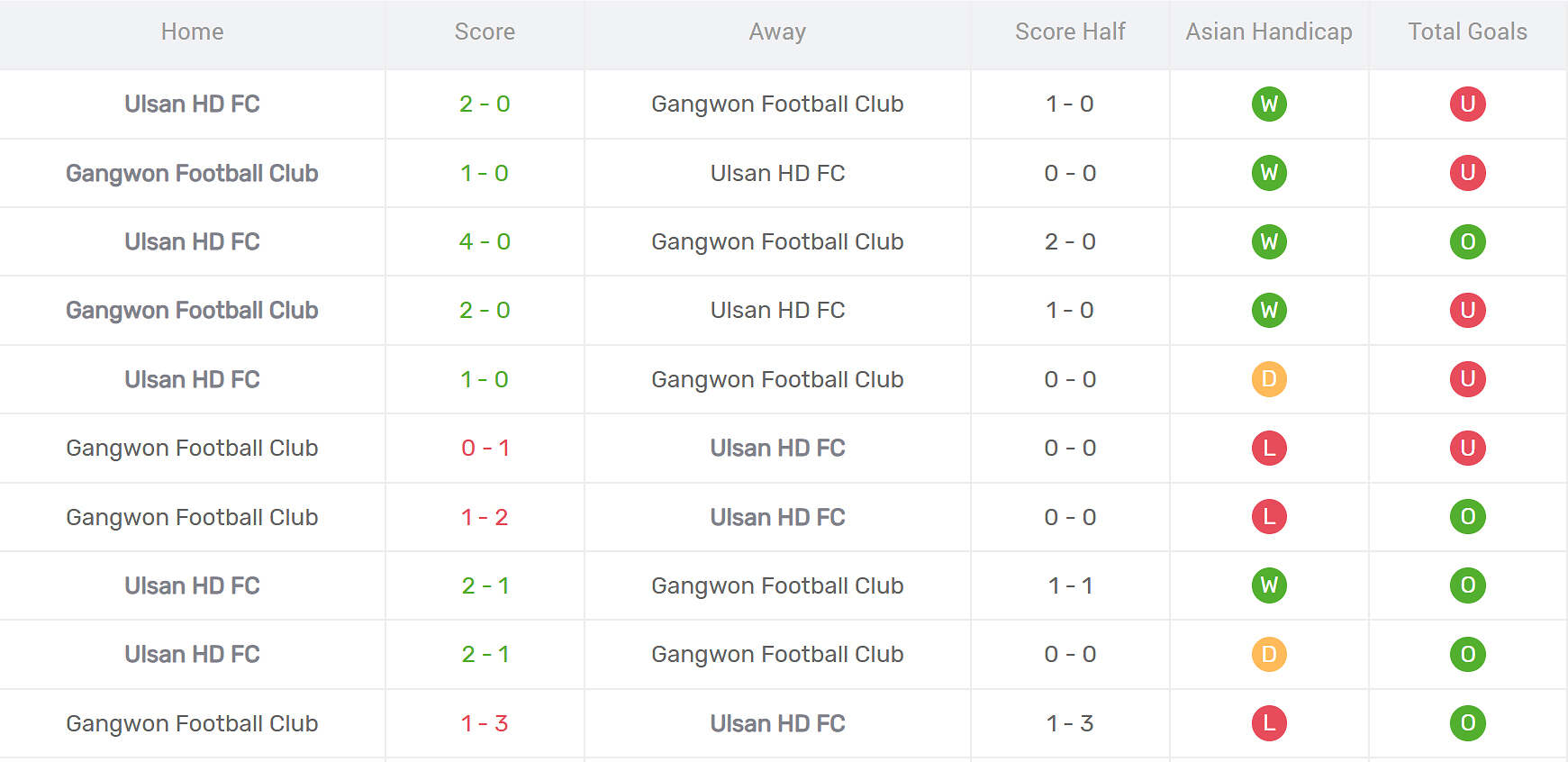Screen dimensions: 1568x762
Task: Open the 4 - 0 match score
Action: click(485, 241)
